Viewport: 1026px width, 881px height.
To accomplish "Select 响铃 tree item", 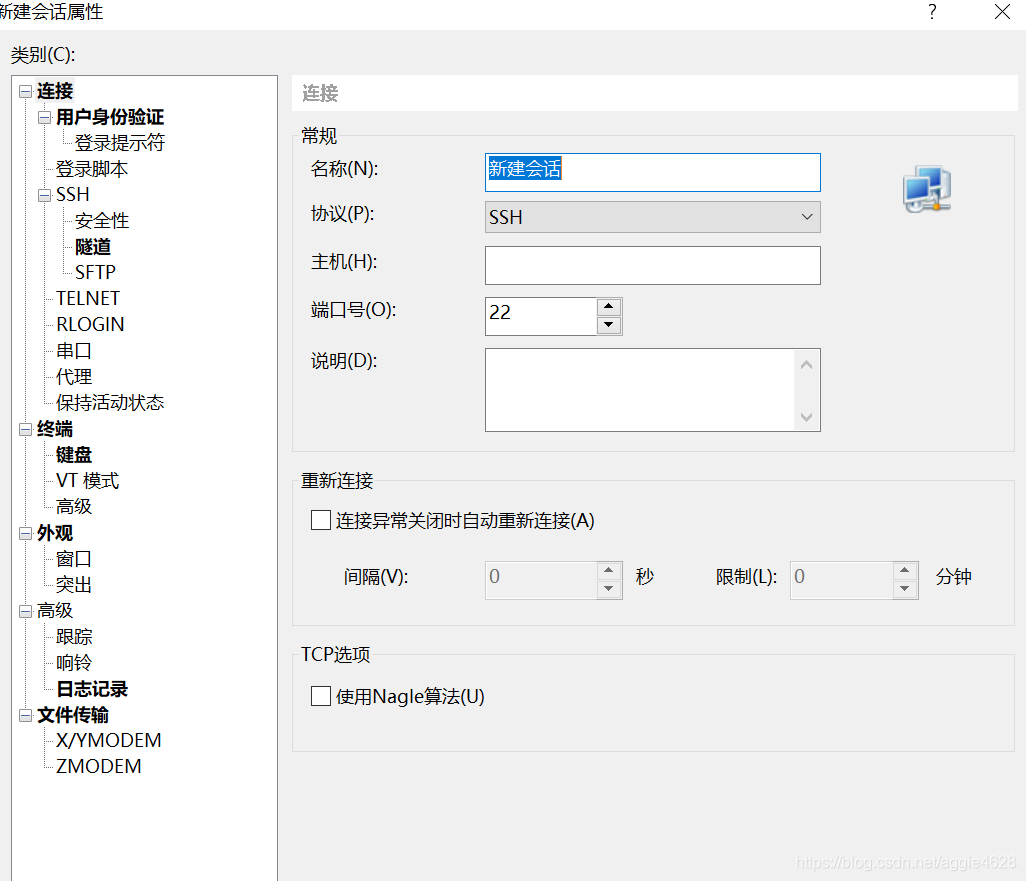I will pos(73,663).
